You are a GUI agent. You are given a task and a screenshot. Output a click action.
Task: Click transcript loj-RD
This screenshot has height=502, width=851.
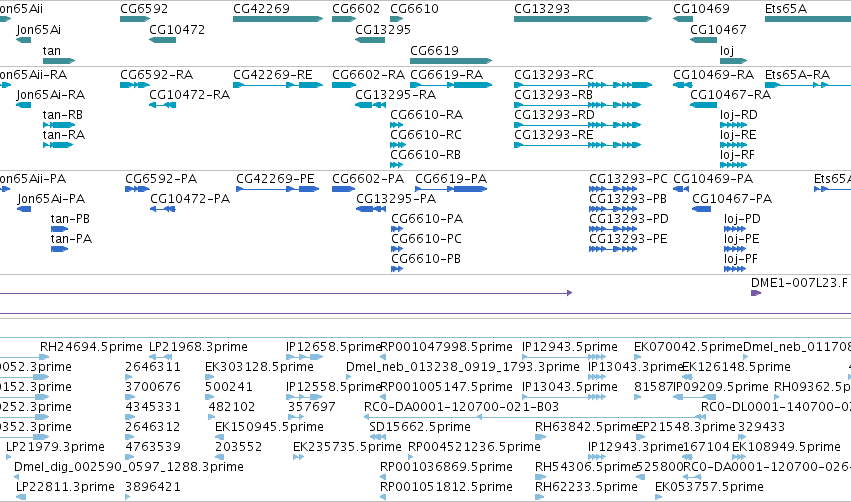pos(739,115)
